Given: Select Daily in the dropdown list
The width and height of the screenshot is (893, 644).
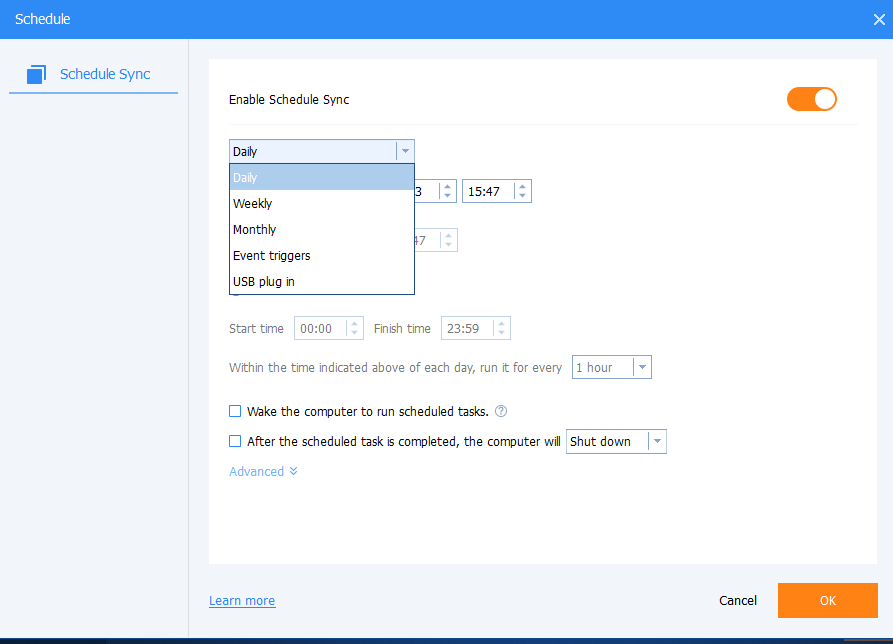Looking at the screenshot, I should coord(322,177).
